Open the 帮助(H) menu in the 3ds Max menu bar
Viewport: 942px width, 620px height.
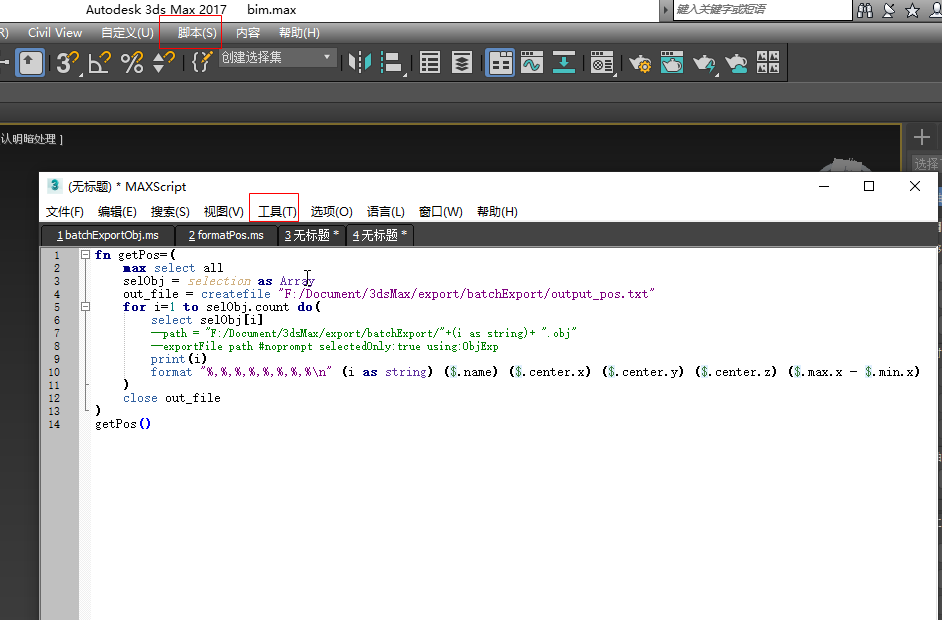click(x=299, y=32)
